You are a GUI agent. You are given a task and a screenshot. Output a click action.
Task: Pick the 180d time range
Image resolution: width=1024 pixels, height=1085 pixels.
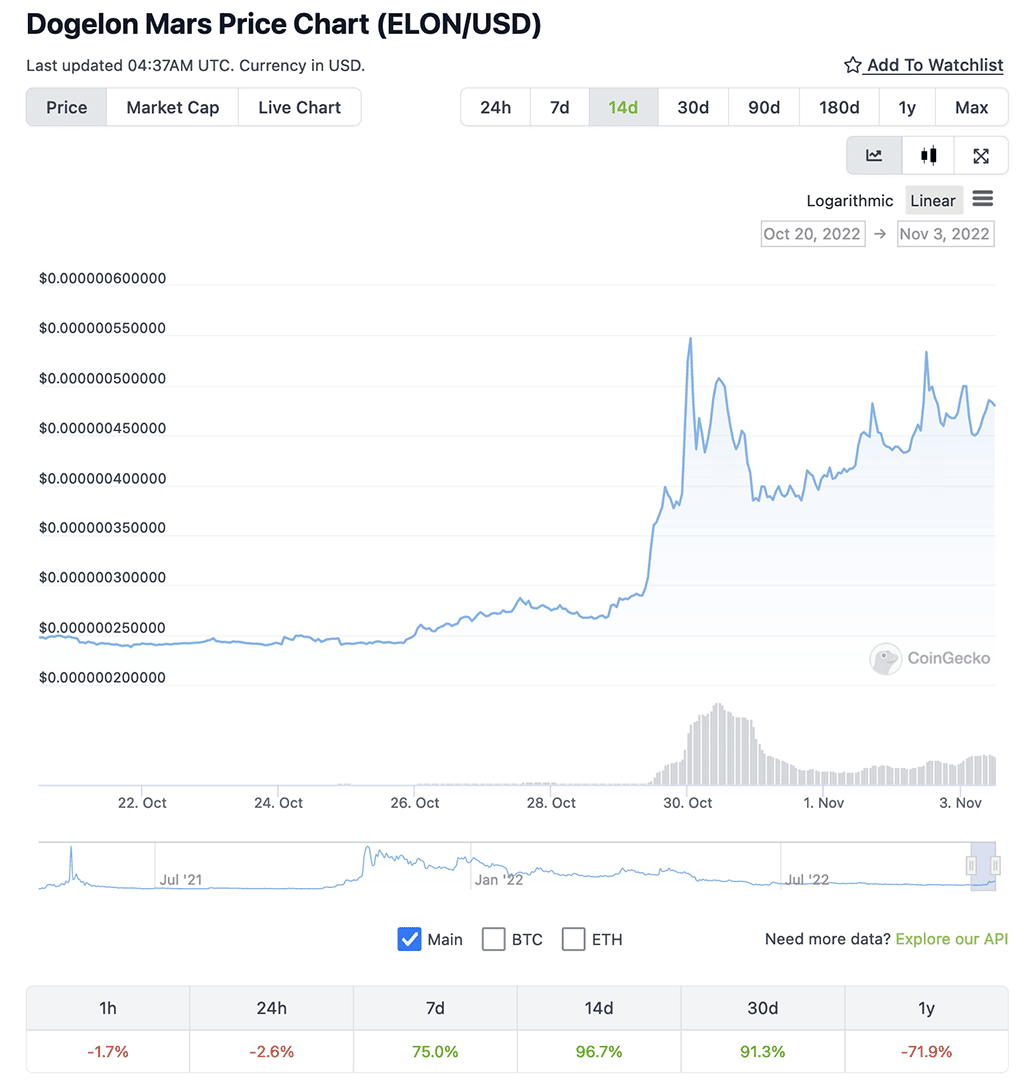(839, 107)
